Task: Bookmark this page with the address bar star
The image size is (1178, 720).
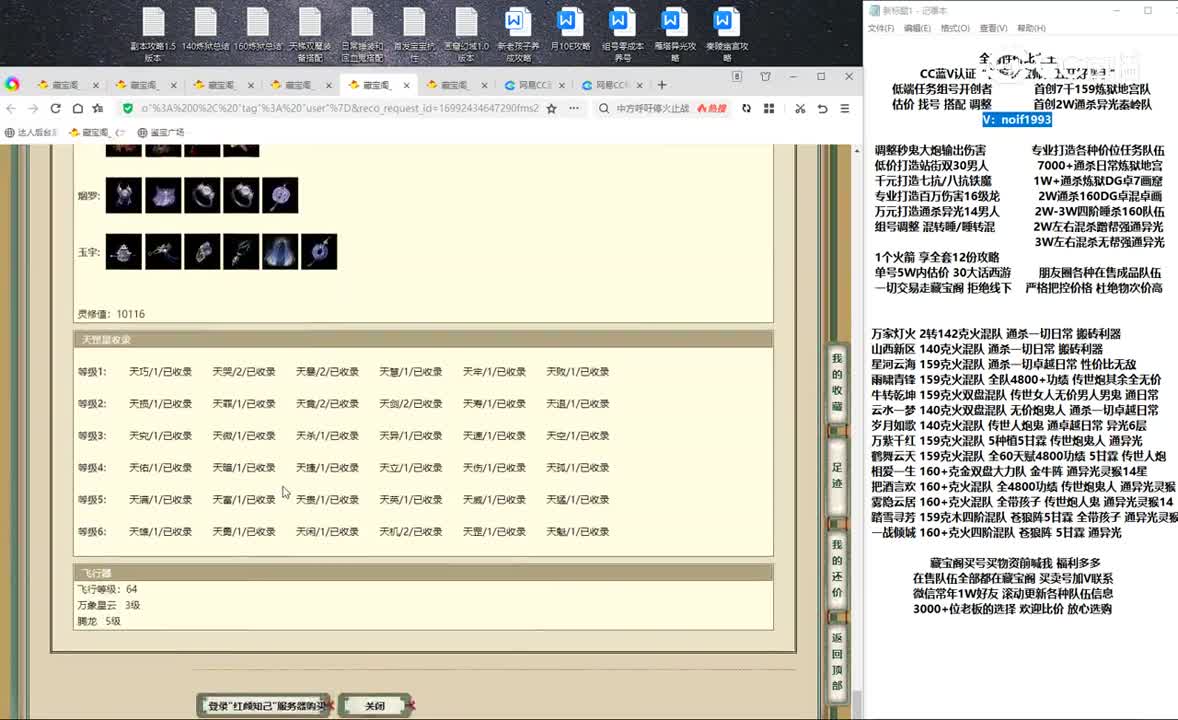Action: [551, 108]
